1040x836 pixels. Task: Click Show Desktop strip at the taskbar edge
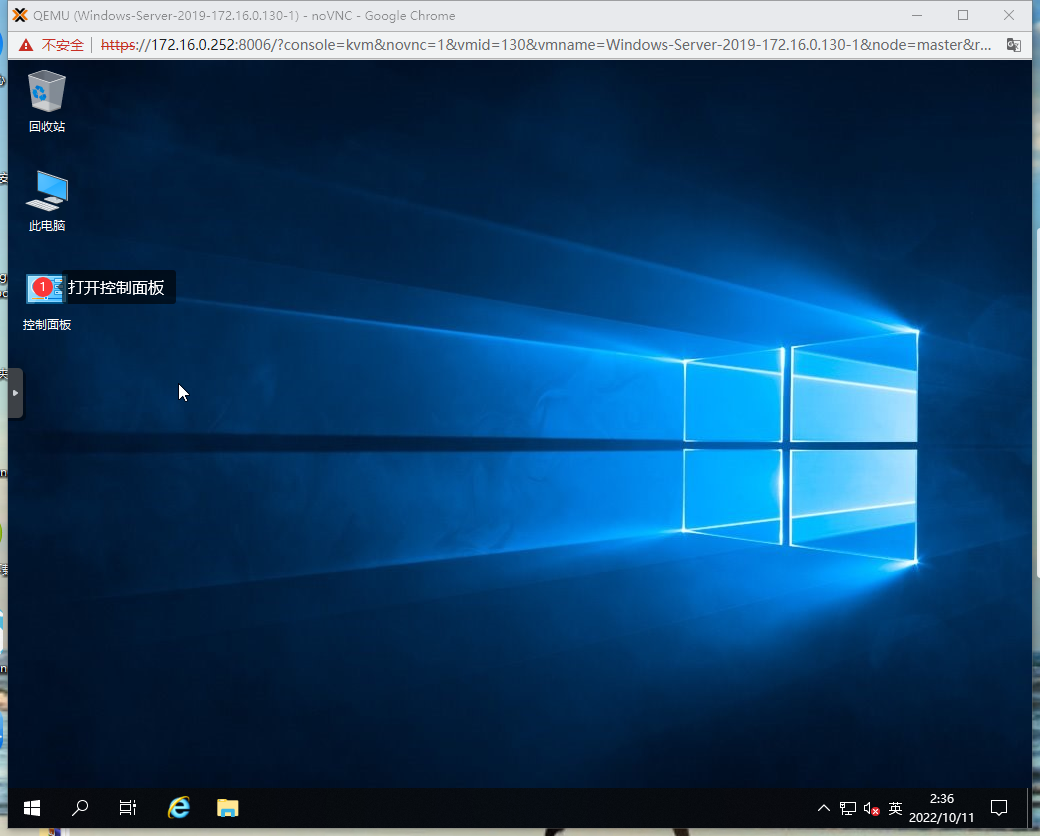tap(1029, 807)
